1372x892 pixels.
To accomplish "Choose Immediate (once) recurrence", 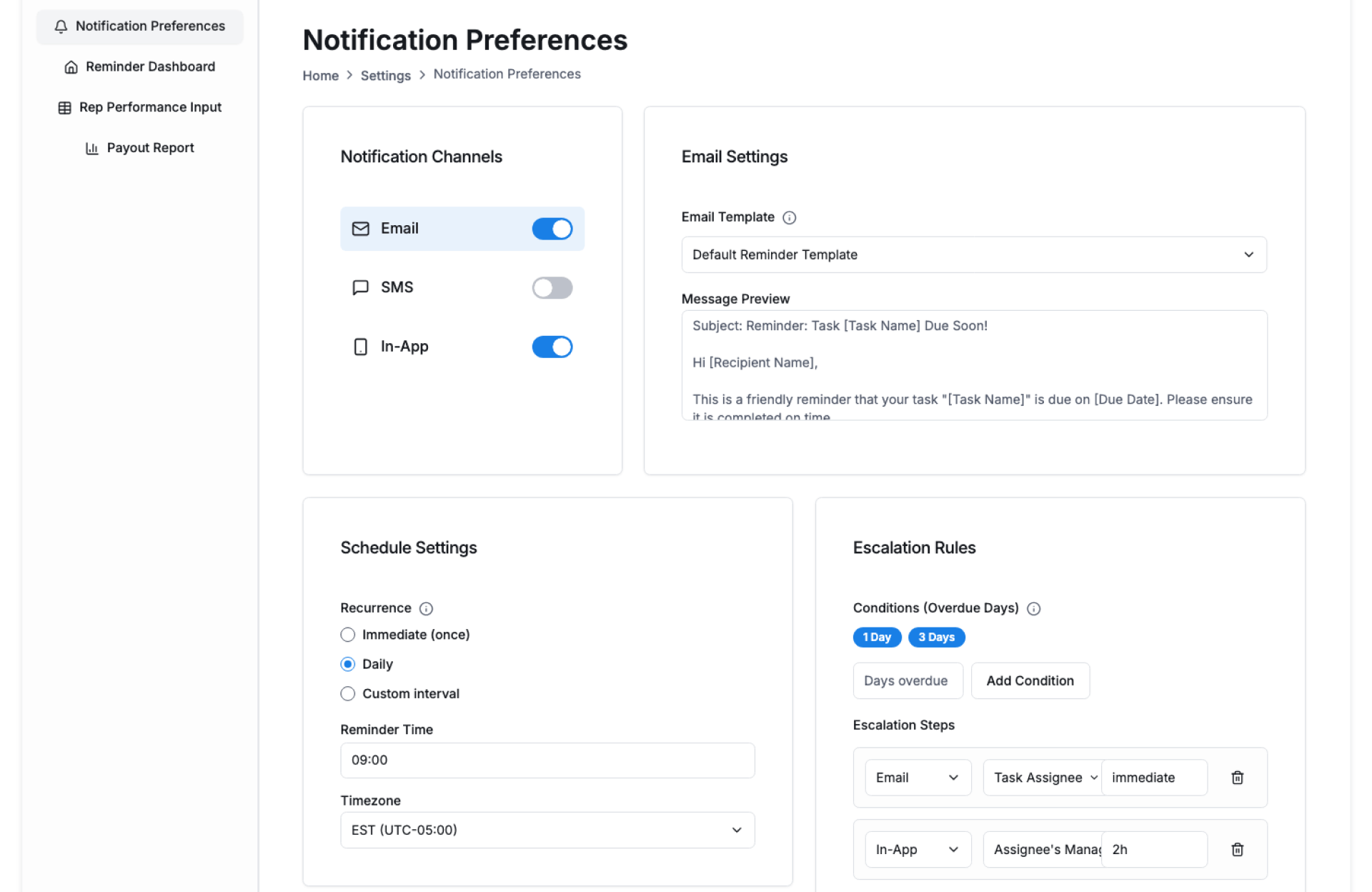I will tap(348, 635).
